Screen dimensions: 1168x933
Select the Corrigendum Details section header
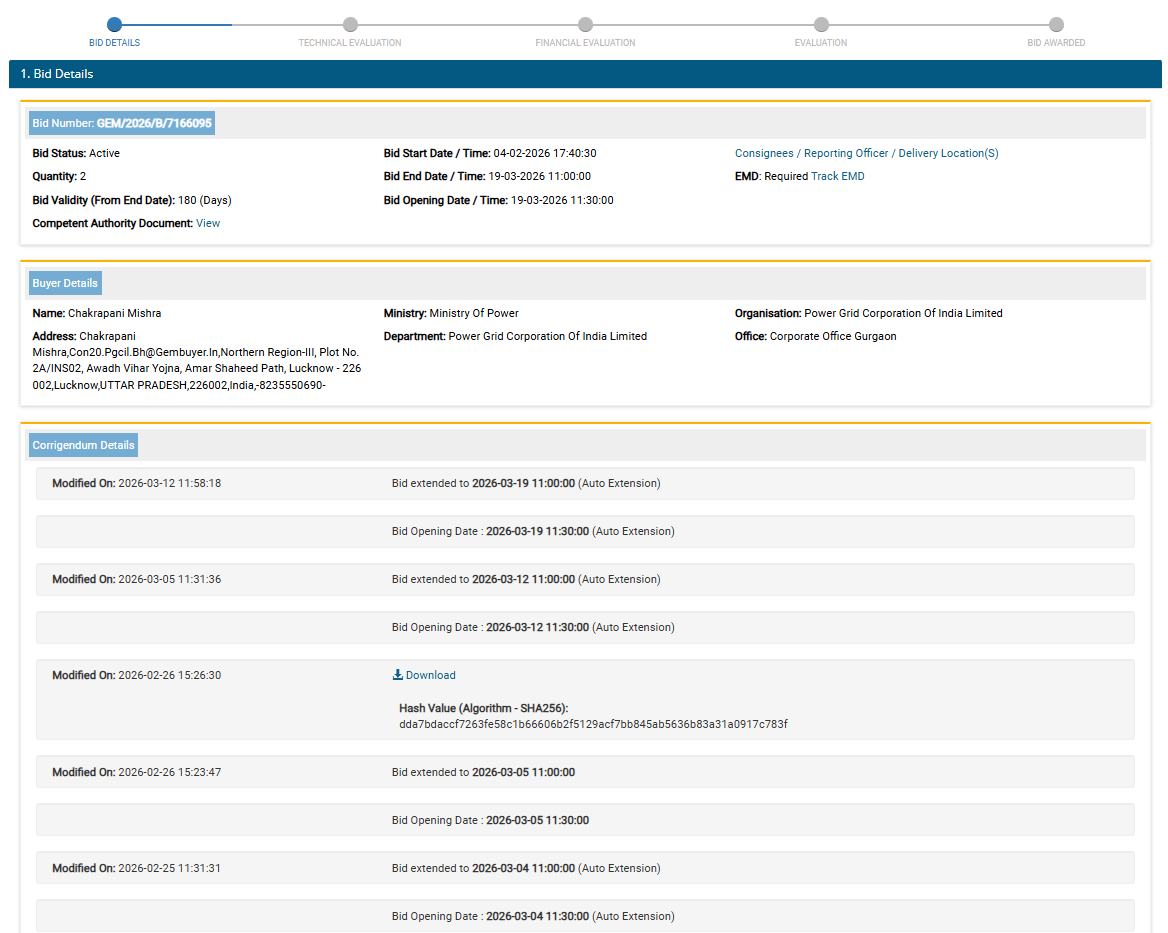(x=83, y=445)
